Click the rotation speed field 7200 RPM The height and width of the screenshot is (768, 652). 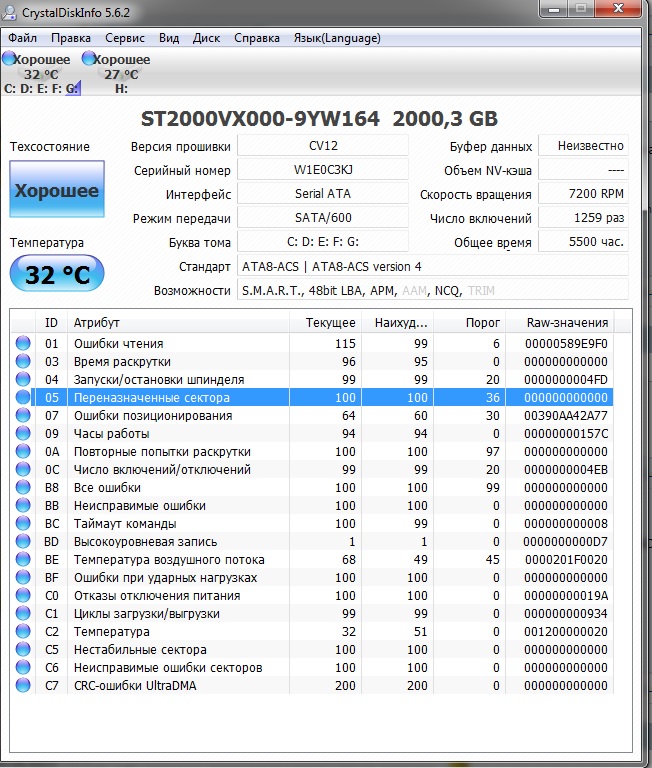click(583, 193)
